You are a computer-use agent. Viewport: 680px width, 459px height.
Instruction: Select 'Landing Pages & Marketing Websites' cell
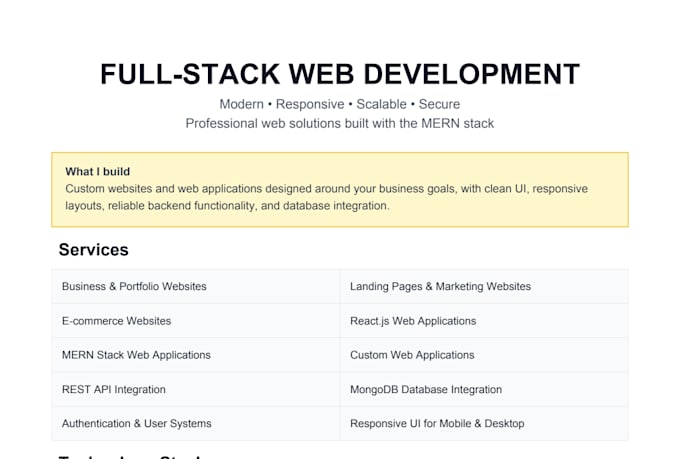pyautogui.click(x=484, y=286)
